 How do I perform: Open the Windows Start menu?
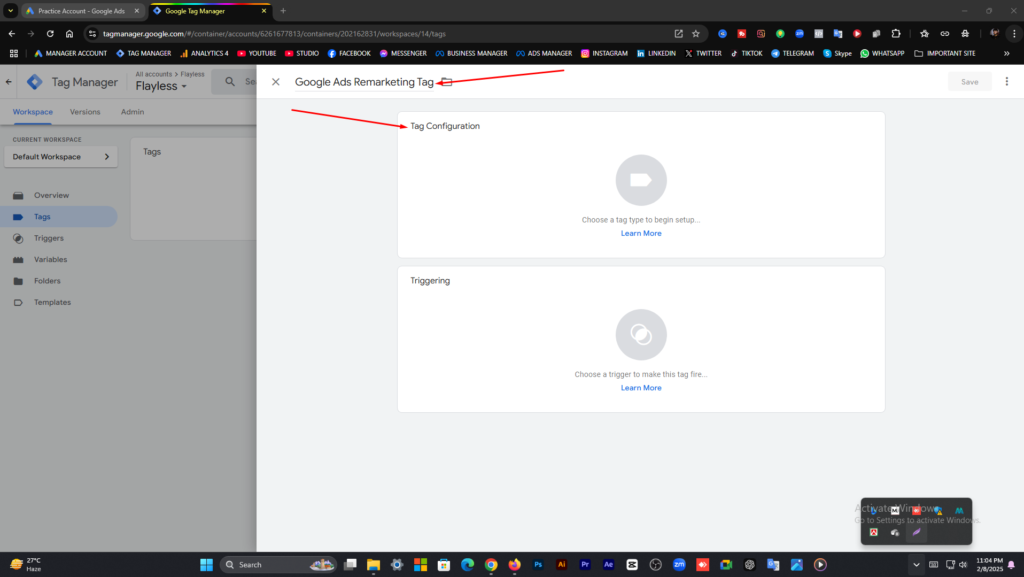[206, 565]
